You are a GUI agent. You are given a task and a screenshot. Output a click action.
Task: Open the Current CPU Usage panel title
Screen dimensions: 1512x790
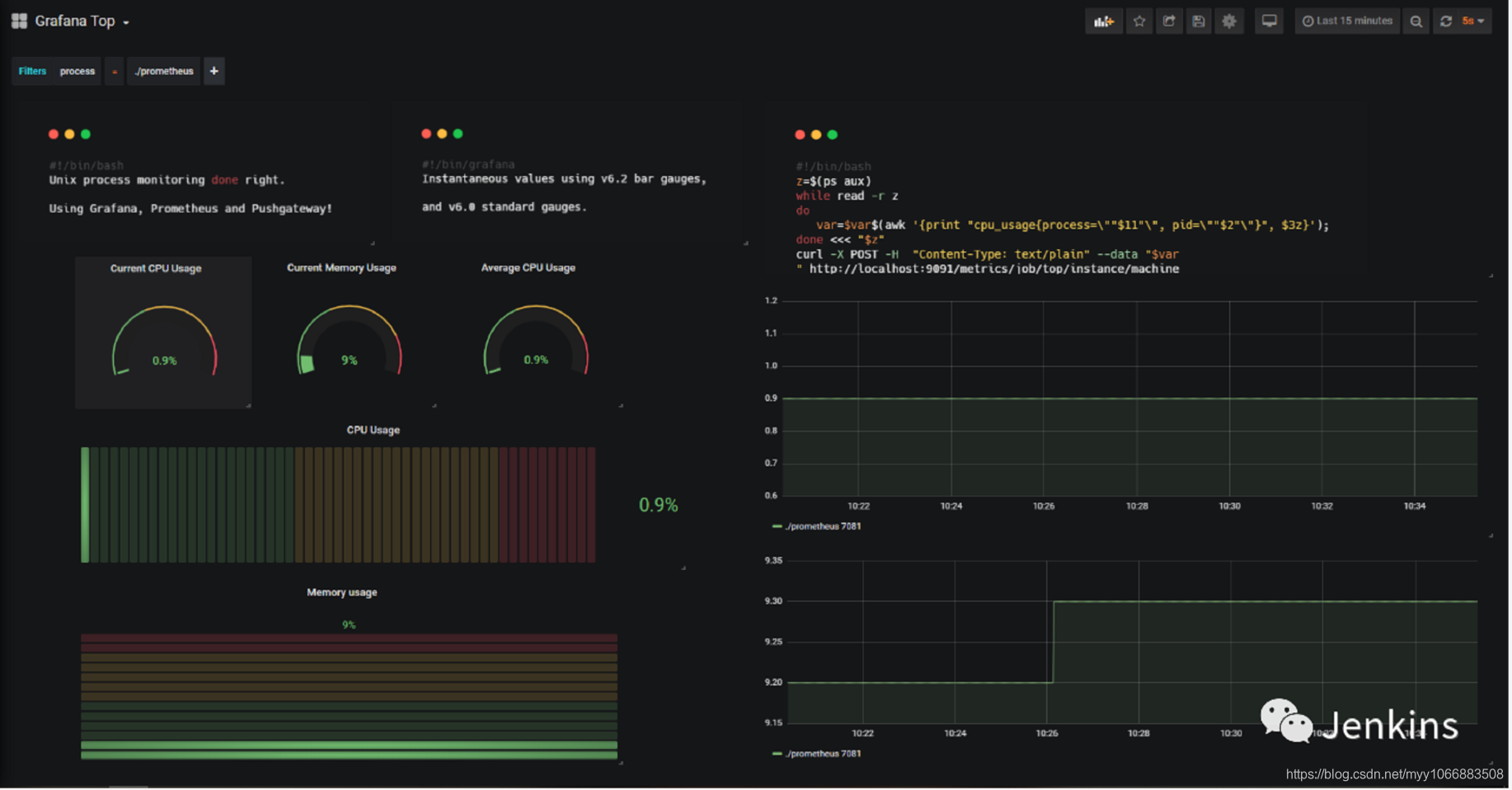pyautogui.click(x=156, y=268)
